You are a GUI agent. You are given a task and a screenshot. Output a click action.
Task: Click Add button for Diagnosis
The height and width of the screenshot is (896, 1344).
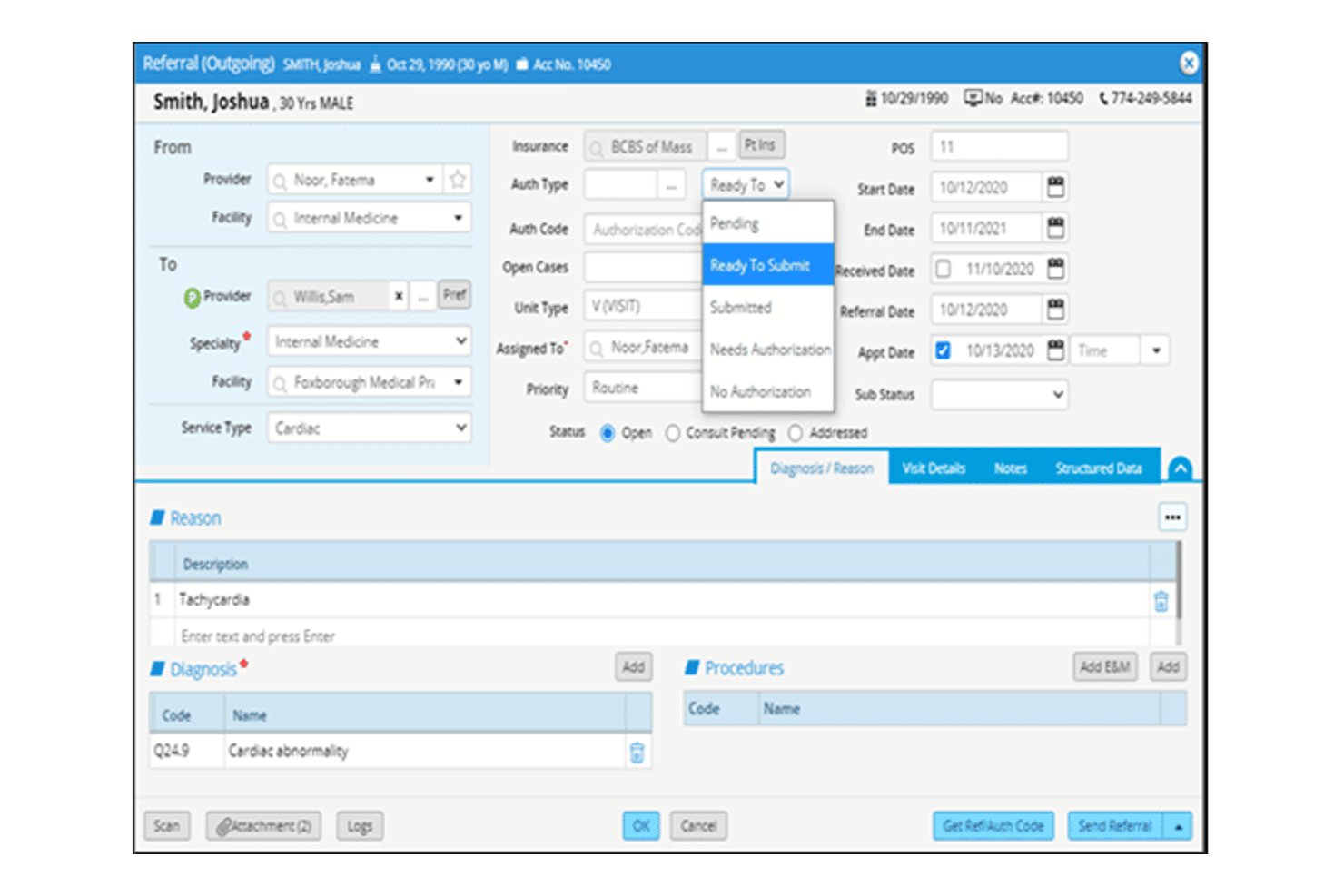pyautogui.click(x=633, y=667)
